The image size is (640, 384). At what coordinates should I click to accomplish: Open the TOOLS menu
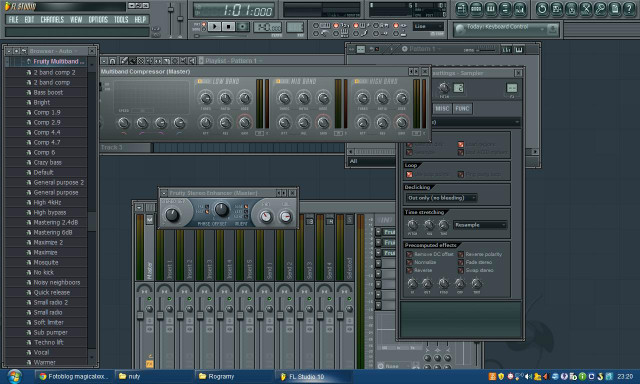coord(121,19)
